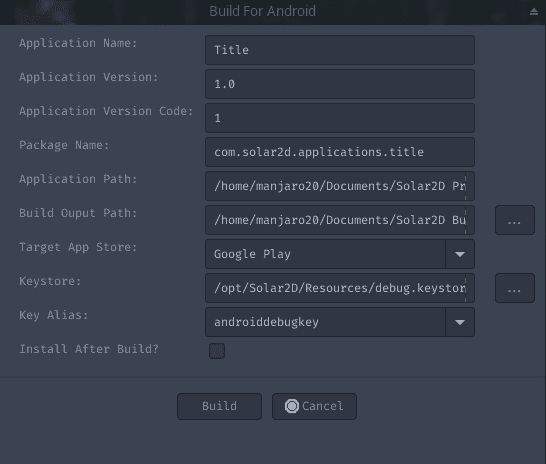Click the Application Version field showing 1.0
Viewport: 546px width, 464px height.
pyautogui.click(x=340, y=84)
